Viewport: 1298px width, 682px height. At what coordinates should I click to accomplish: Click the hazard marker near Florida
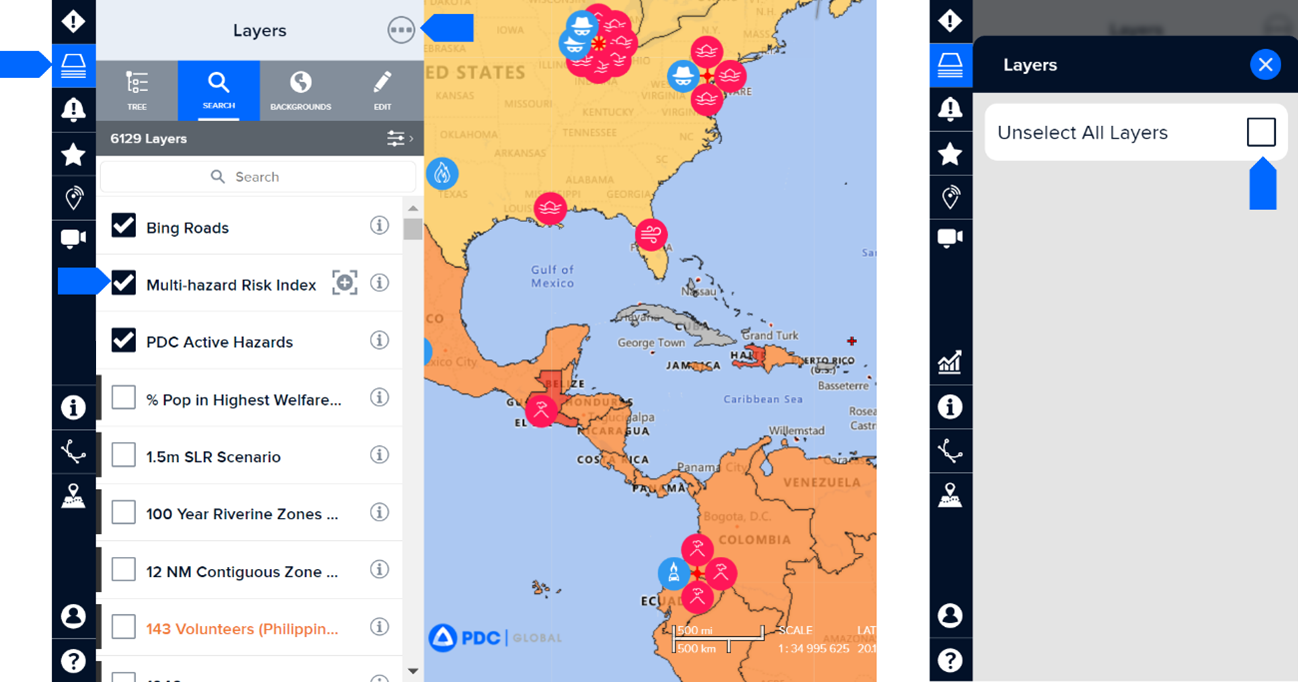tap(651, 235)
